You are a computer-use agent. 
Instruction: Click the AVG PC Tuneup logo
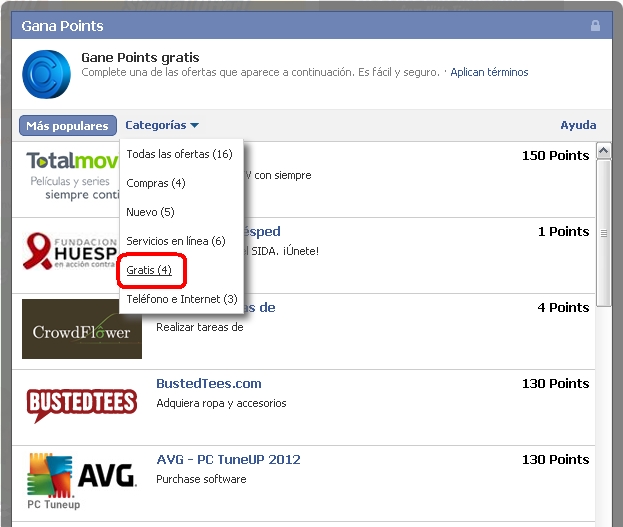[82, 481]
